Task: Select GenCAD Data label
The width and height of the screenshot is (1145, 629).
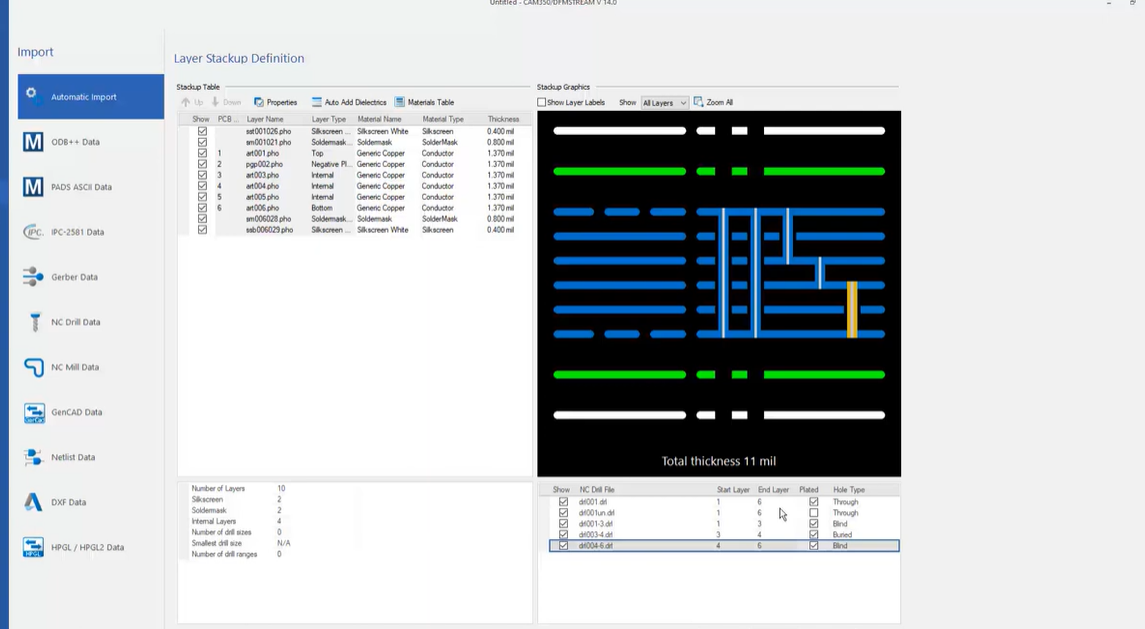Action: [x=77, y=412]
